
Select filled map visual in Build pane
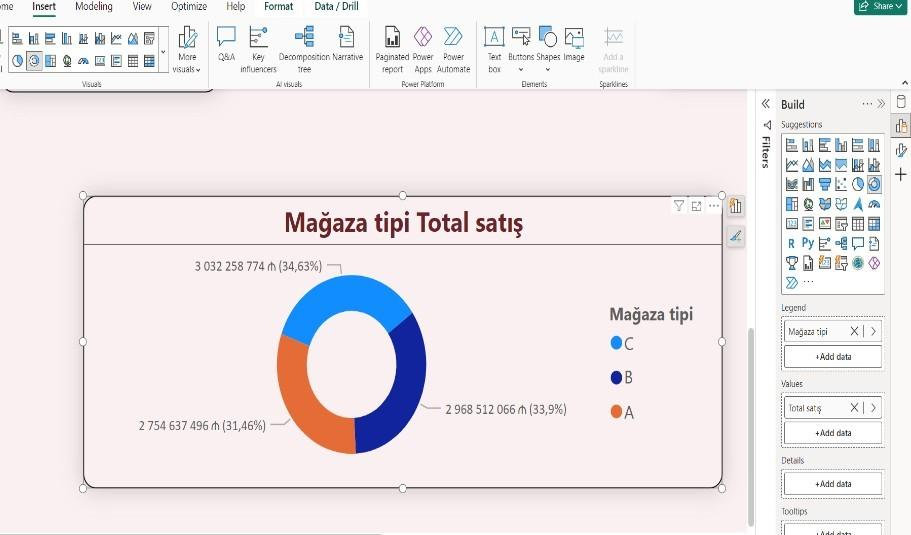coord(824,204)
